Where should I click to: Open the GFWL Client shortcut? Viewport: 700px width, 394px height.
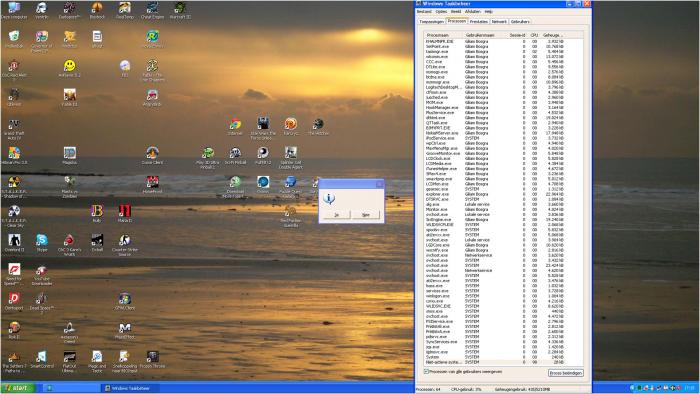(125, 301)
